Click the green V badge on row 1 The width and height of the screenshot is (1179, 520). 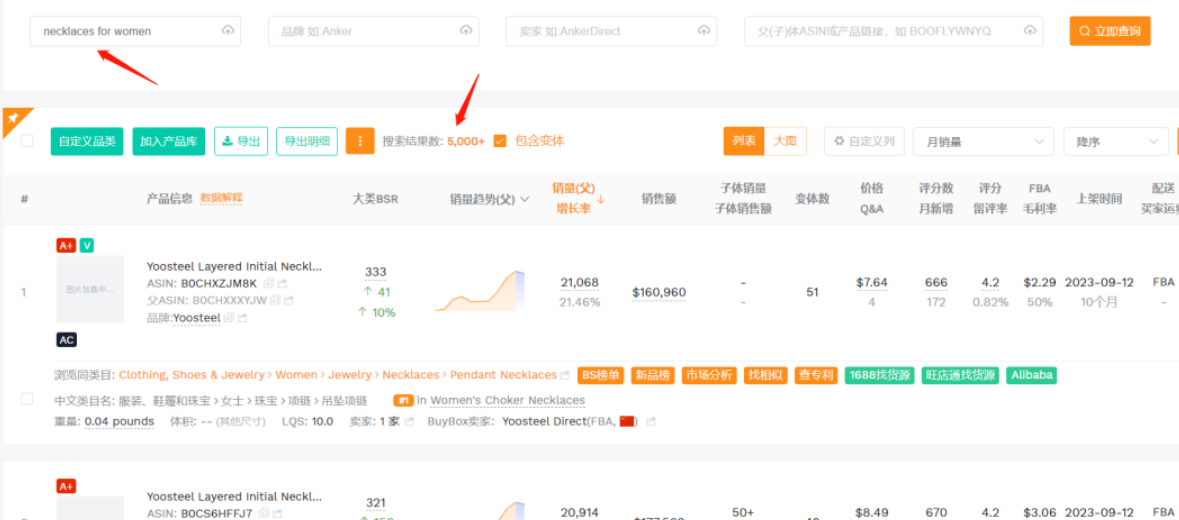click(x=86, y=245)
